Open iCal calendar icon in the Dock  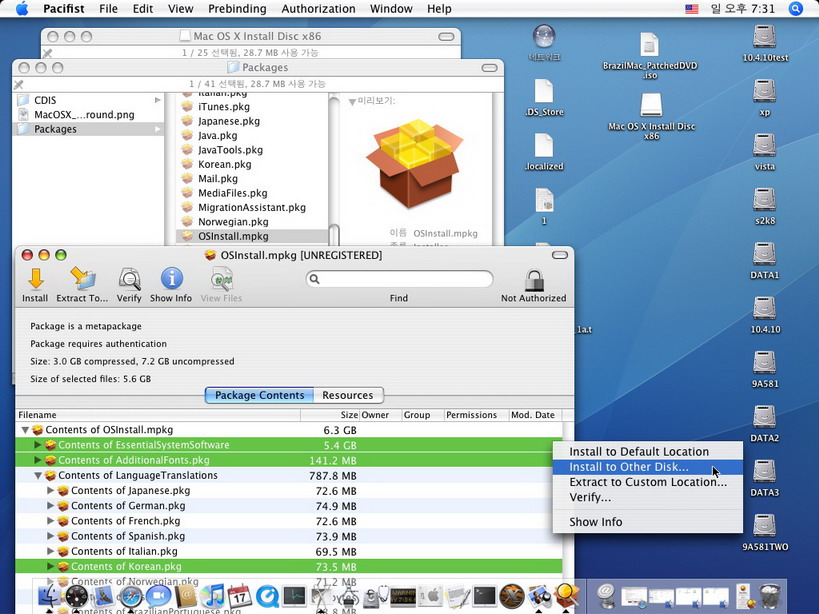click(240, 596)
